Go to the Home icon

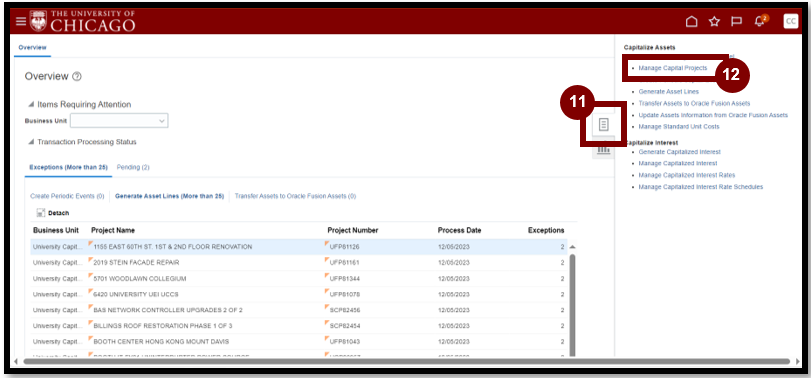coord(692,21)
